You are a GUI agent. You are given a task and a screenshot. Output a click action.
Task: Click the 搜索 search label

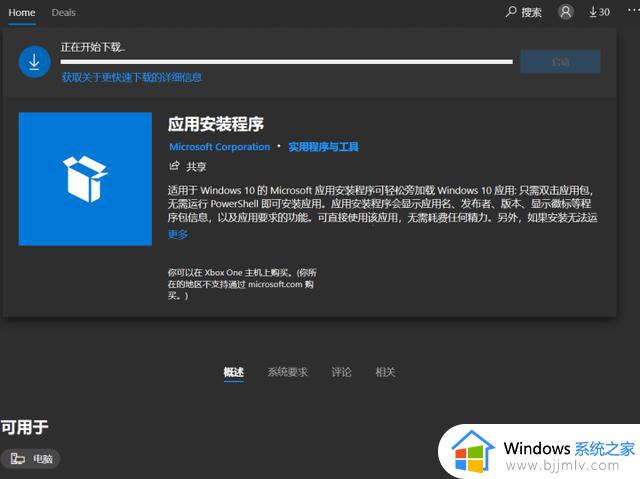pyautogui.click(x=531, y=13)
